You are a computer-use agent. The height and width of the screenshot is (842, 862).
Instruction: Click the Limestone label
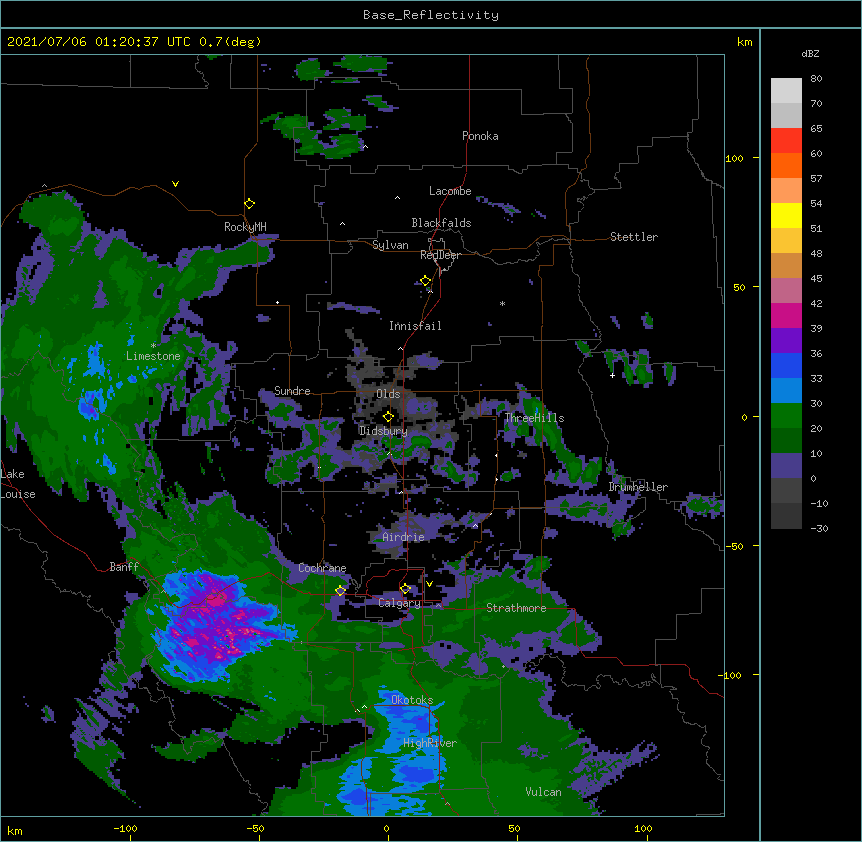pyautogui.click(x=153, y=356)
